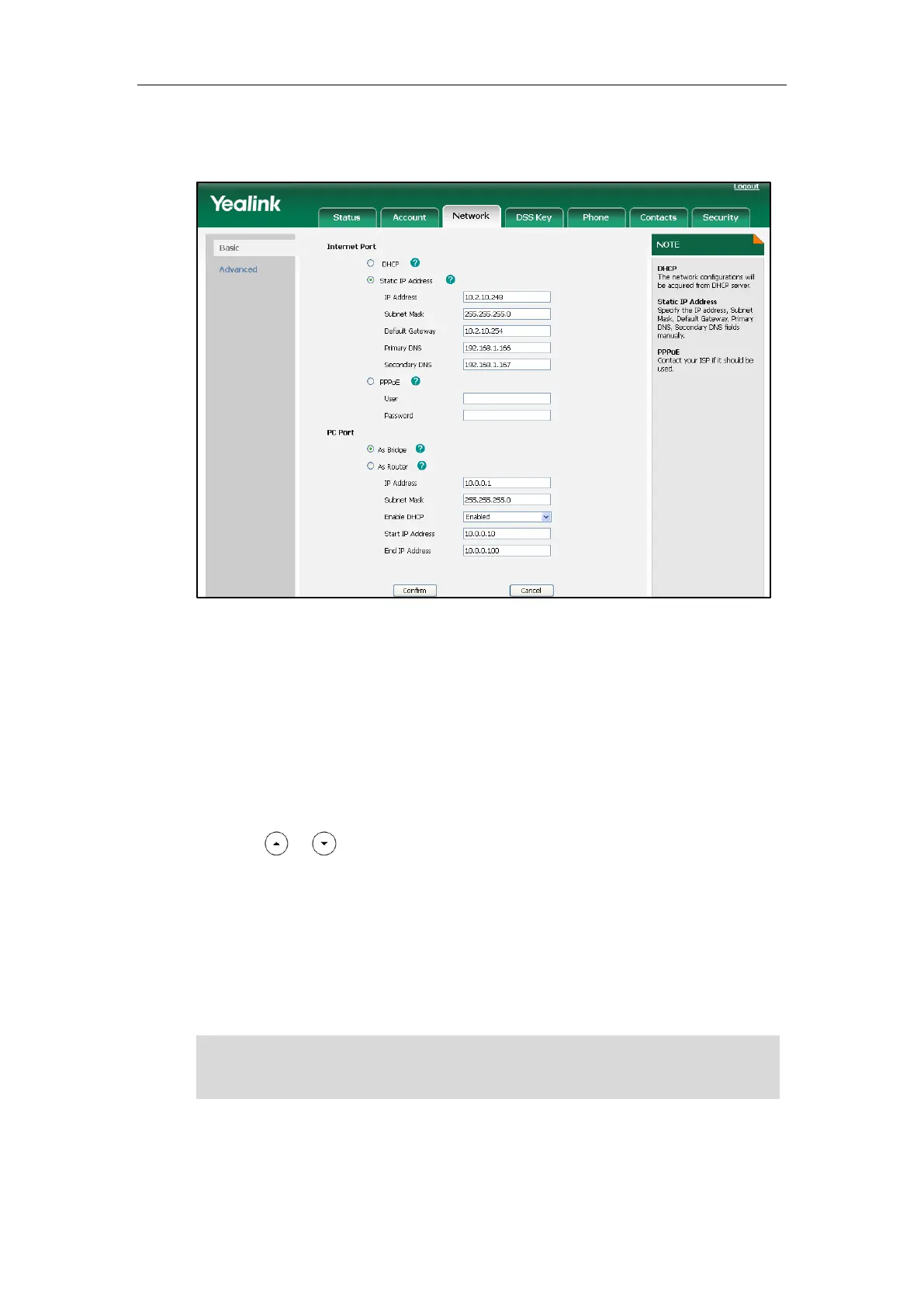Click the PC Port IP Address field
The width and height of the screenshot is (924, 1307).
coord(507,483)
